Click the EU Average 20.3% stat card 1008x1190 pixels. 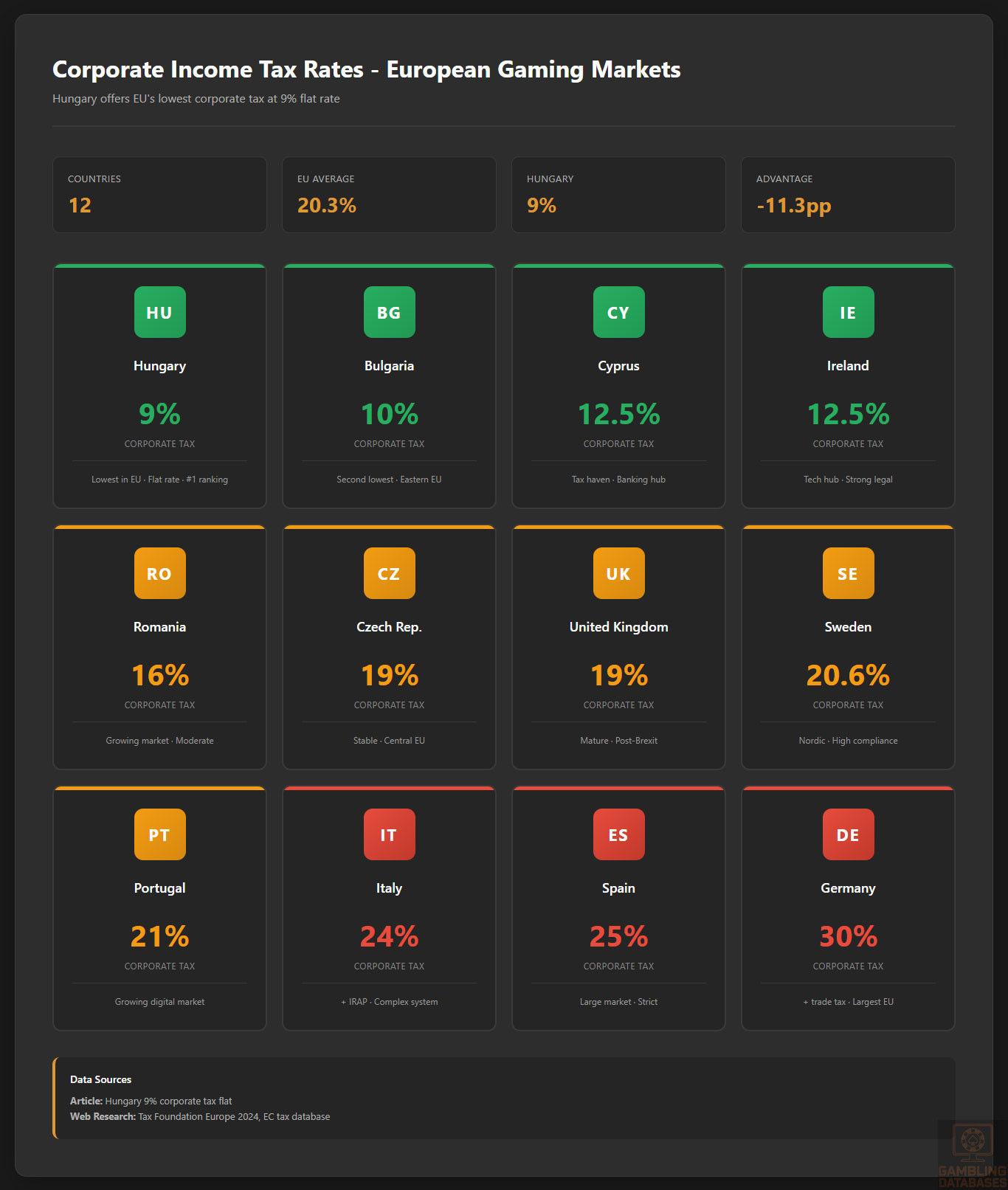[x=389, y=195]
